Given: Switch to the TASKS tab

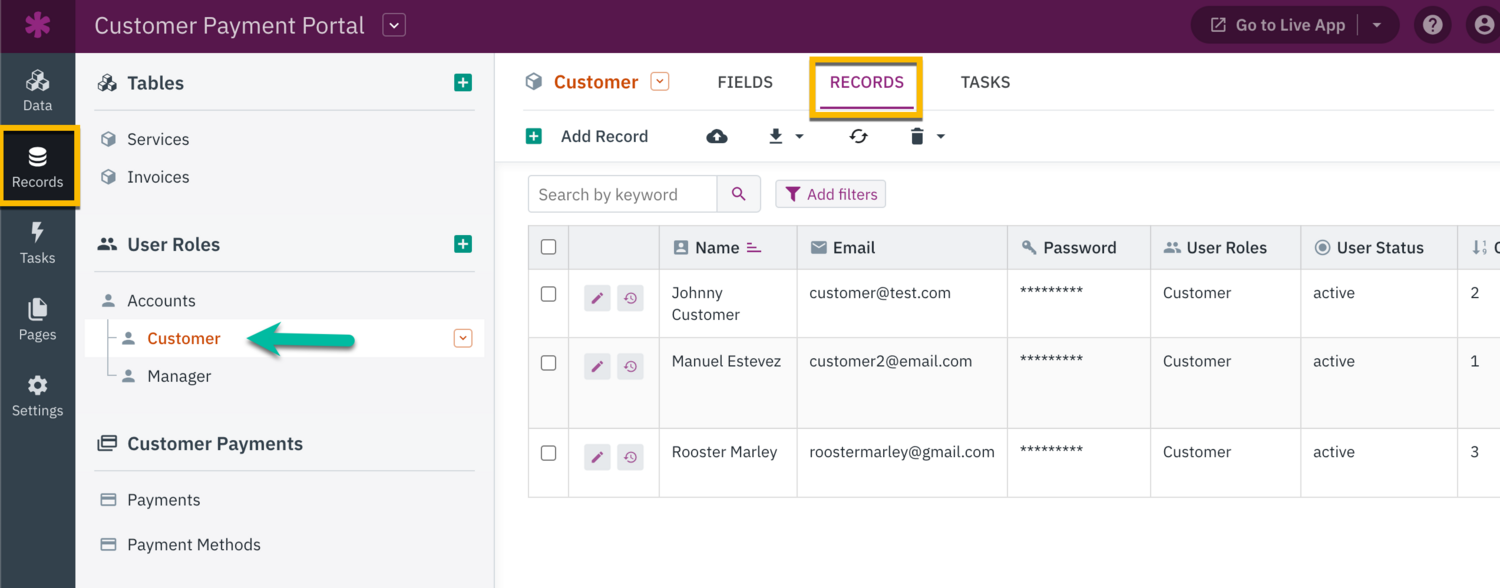Looking at the screenshot, I should click(x=985, y=83).
